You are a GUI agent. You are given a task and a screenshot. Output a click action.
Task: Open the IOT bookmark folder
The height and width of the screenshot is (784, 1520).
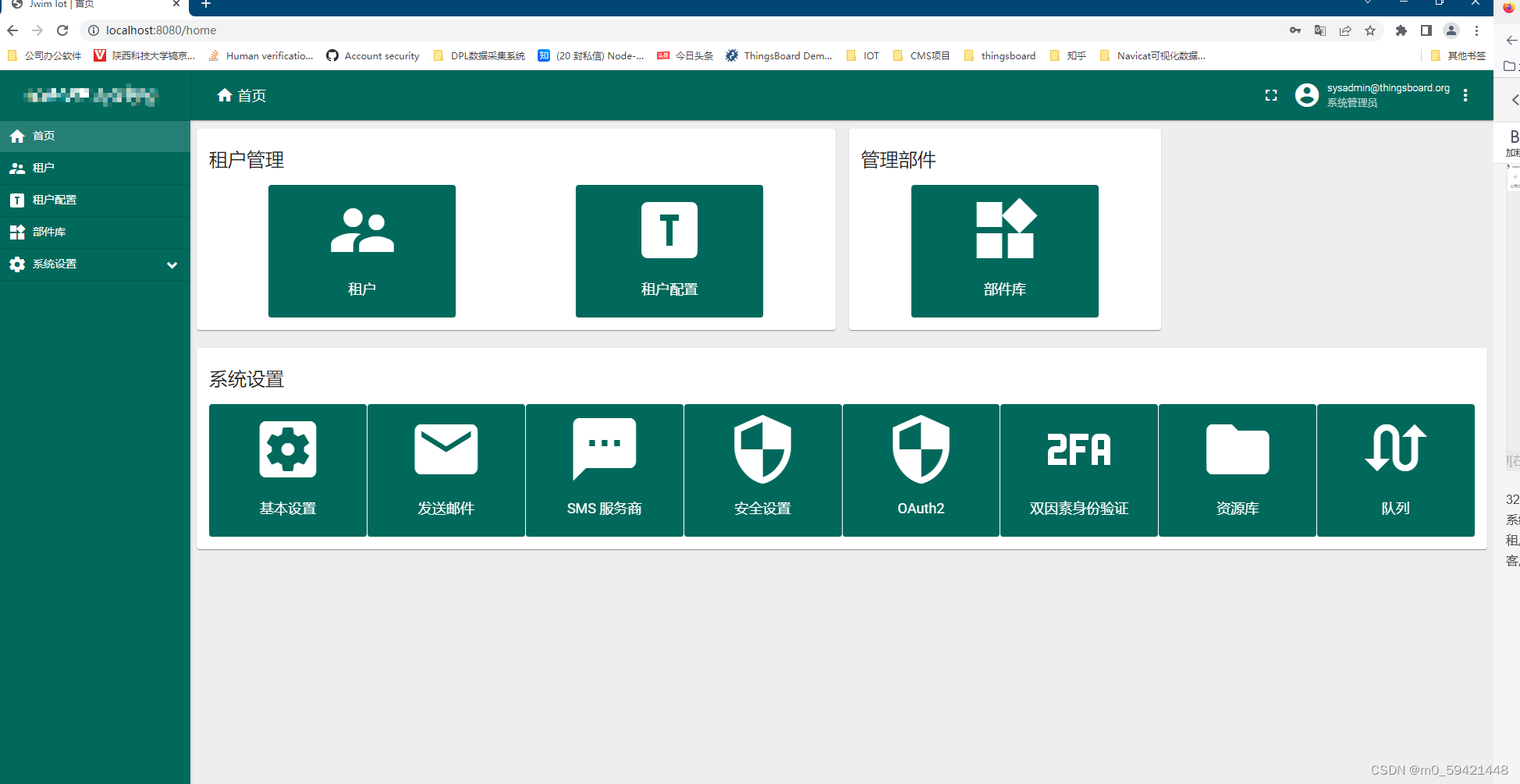coord(863,55)
